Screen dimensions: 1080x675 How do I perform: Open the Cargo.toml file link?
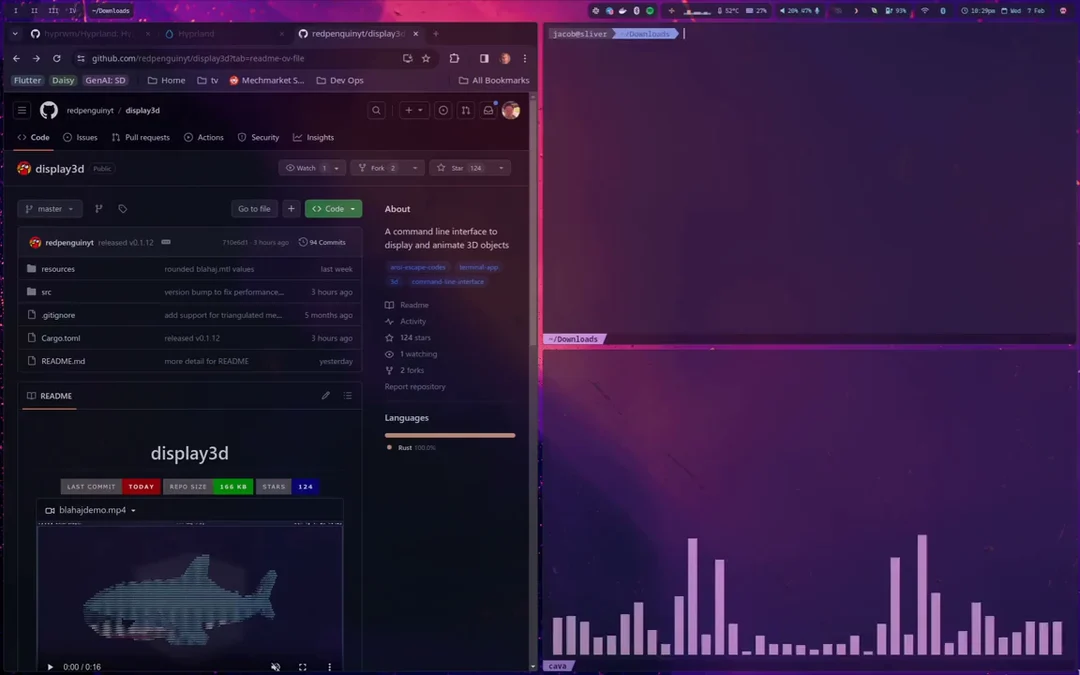[x=61, y=338]
